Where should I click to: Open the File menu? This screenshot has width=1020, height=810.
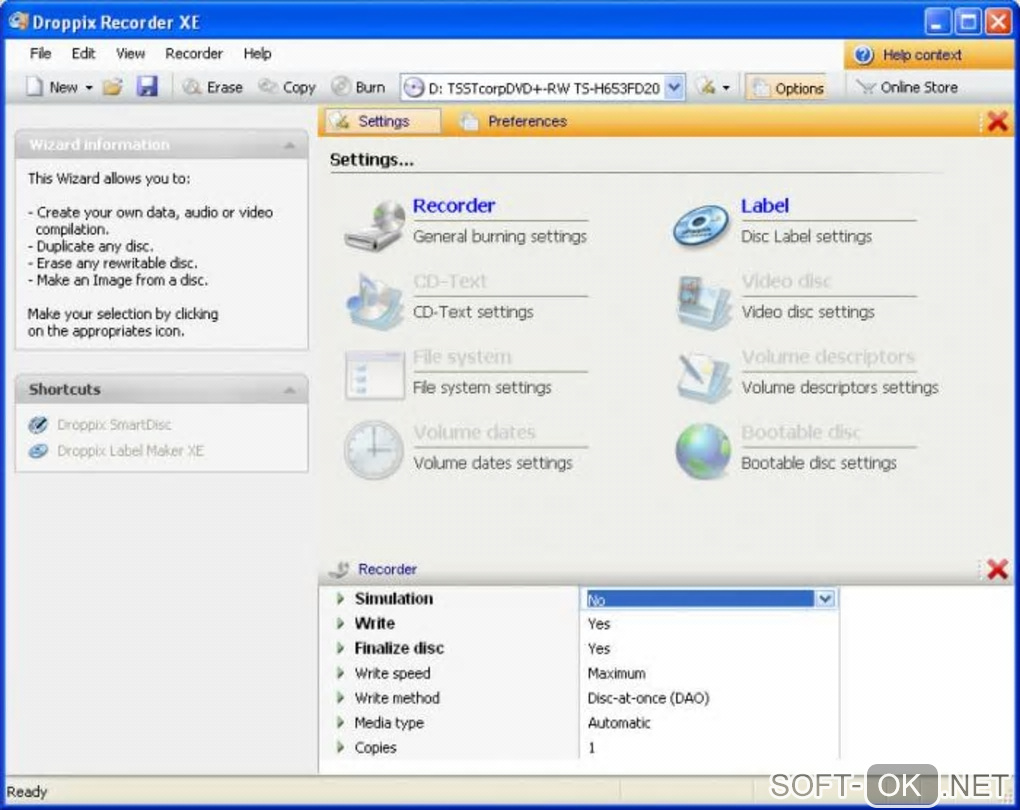tap(40, 53)
